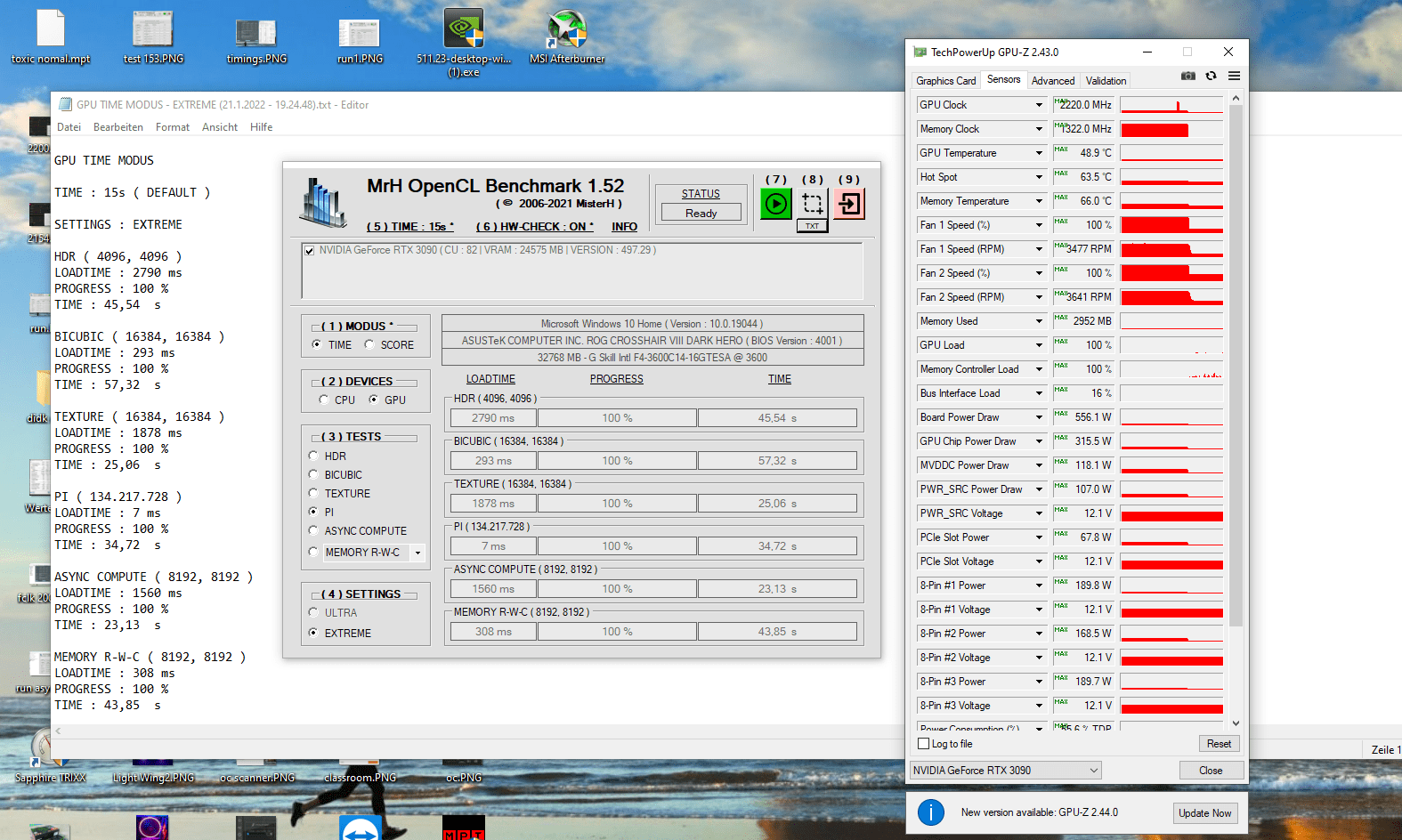Click GPU-Z Reset button
This screenshot has height=840, width=1402.
click(x=1219, y=744)
